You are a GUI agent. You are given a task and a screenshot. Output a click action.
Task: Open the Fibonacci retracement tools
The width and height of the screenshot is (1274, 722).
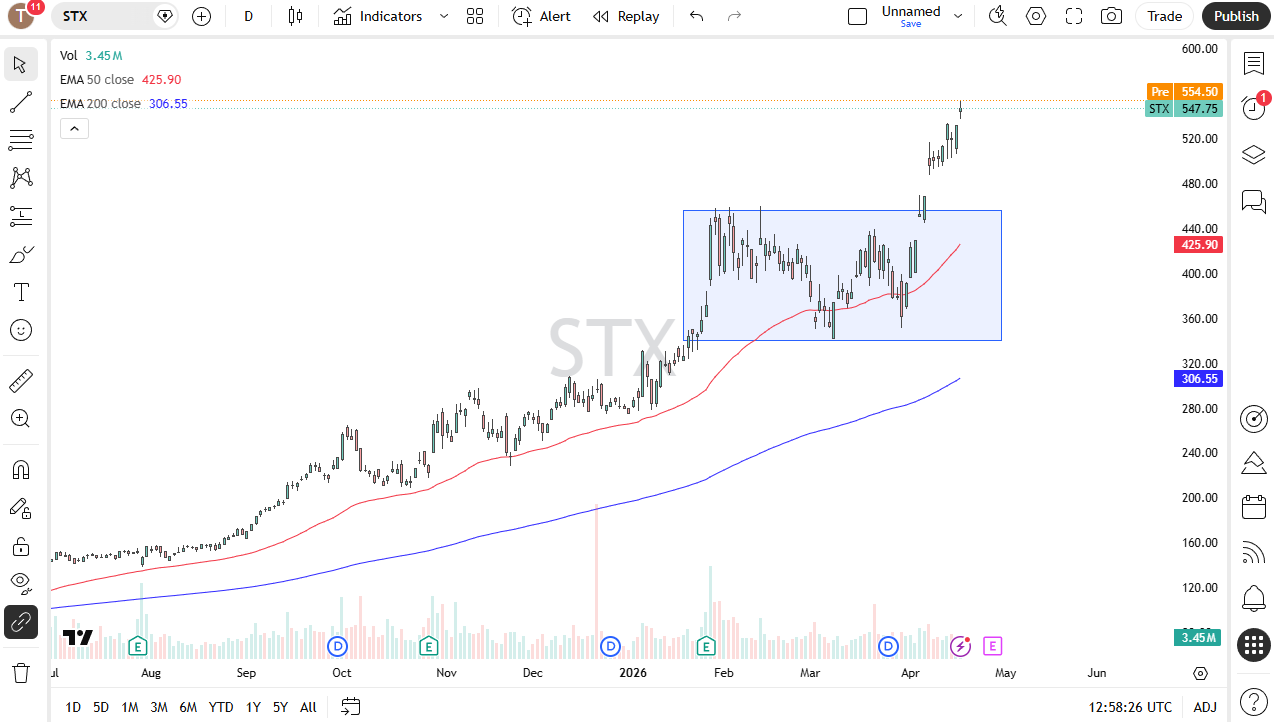21,140
